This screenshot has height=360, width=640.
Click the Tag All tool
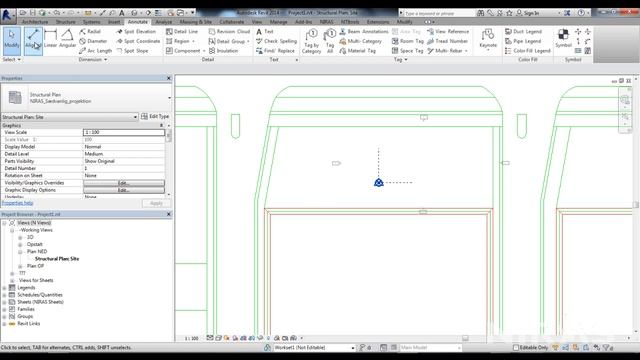[330, 41]
